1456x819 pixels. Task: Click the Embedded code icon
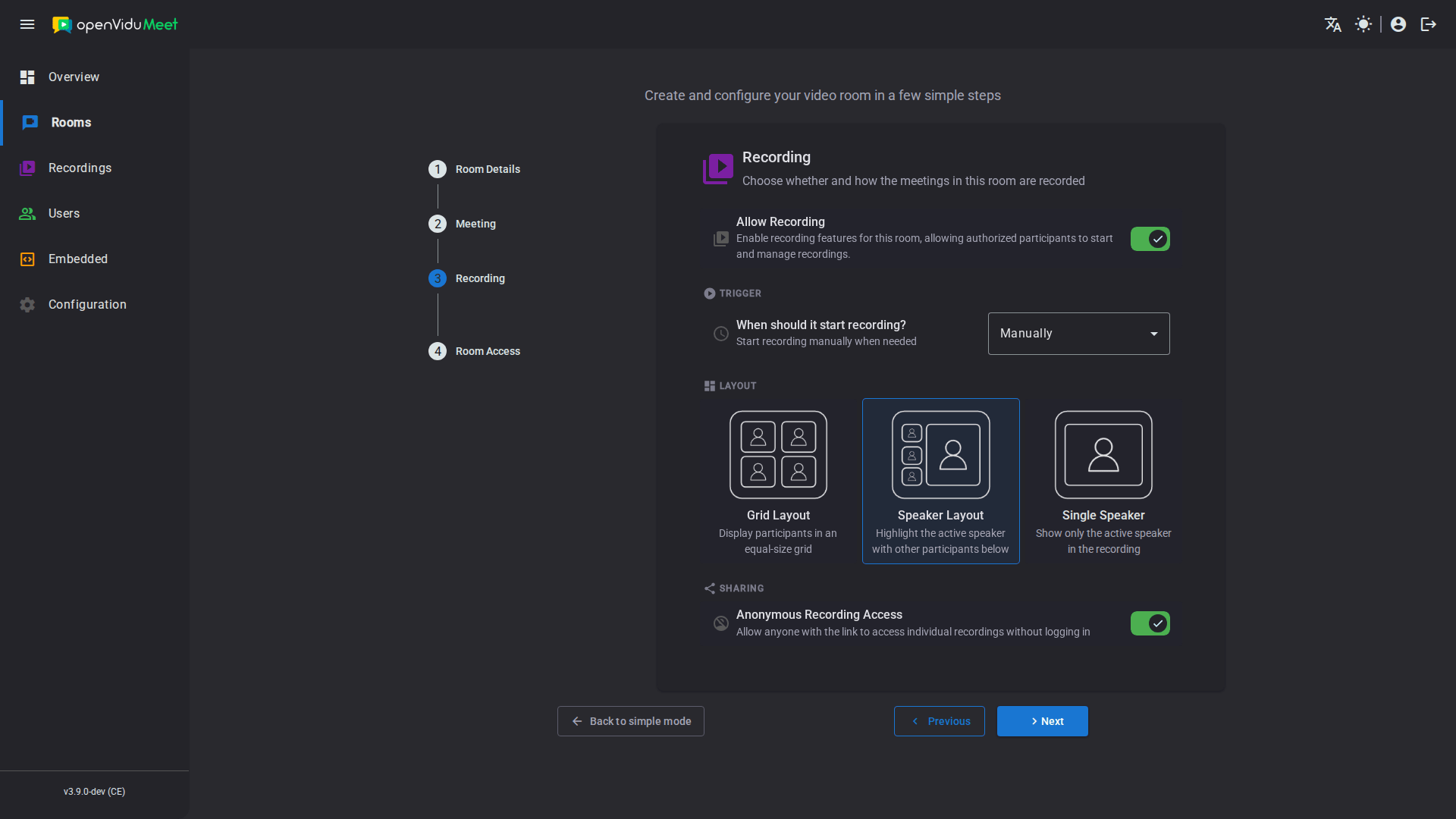click(x=27, y=259)
